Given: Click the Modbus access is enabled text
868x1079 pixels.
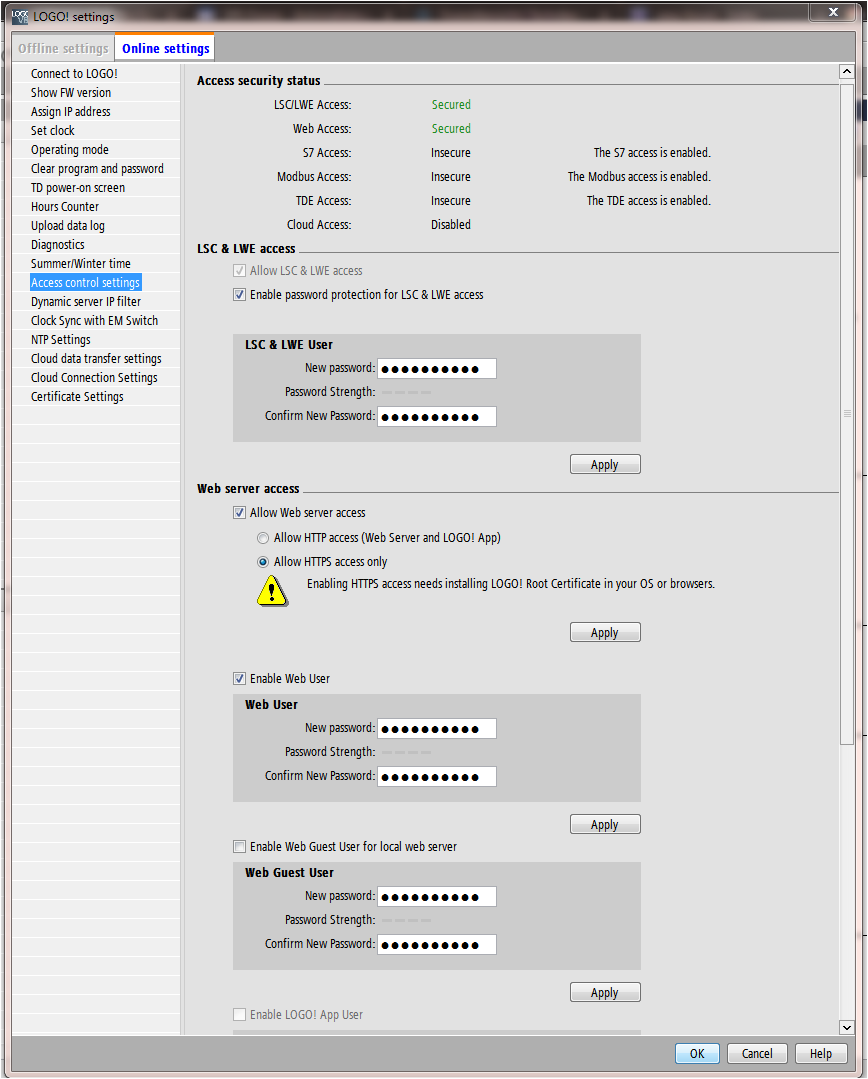Looking at the screenshot, I should click(x=639, y=177).
